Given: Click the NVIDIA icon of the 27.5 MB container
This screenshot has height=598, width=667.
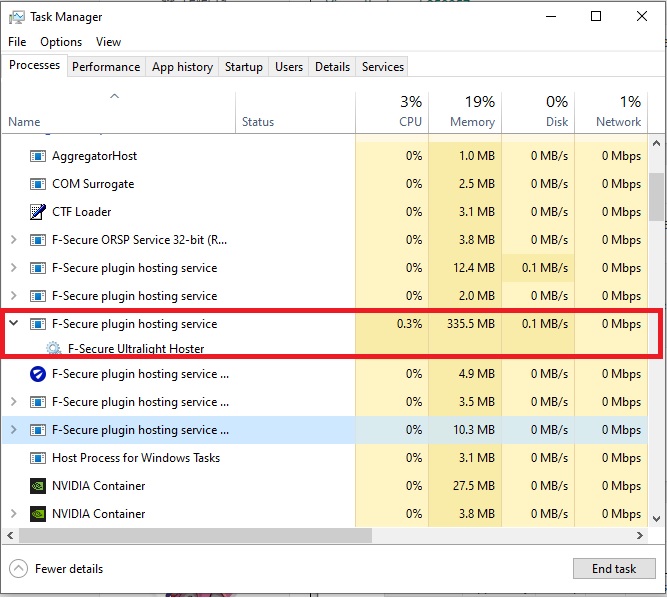Looking at the screenshot, I should tap(38, 486).
